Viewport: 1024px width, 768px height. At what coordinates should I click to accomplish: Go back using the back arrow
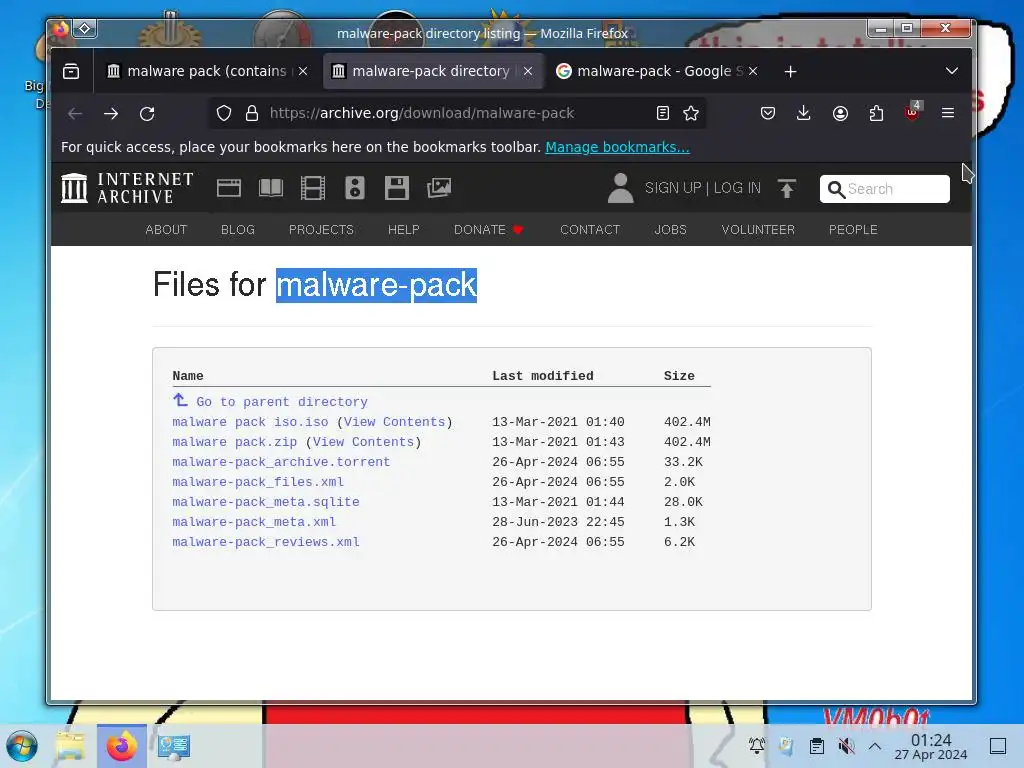pos(75,114)
